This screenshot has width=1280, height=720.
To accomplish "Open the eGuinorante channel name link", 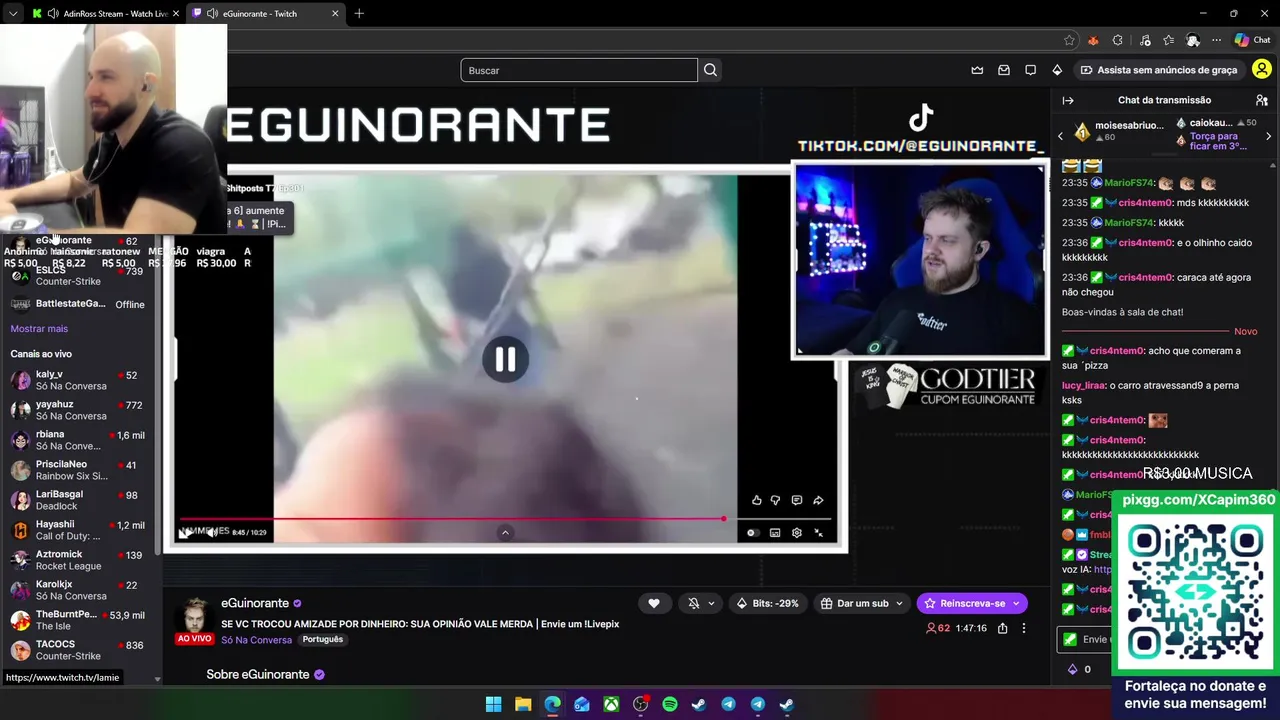I will point(255,603).
